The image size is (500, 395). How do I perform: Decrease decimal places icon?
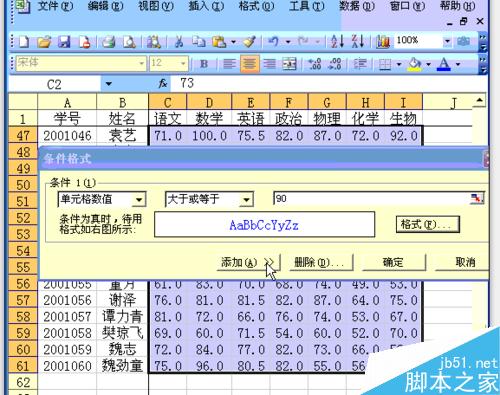[335, 64]
